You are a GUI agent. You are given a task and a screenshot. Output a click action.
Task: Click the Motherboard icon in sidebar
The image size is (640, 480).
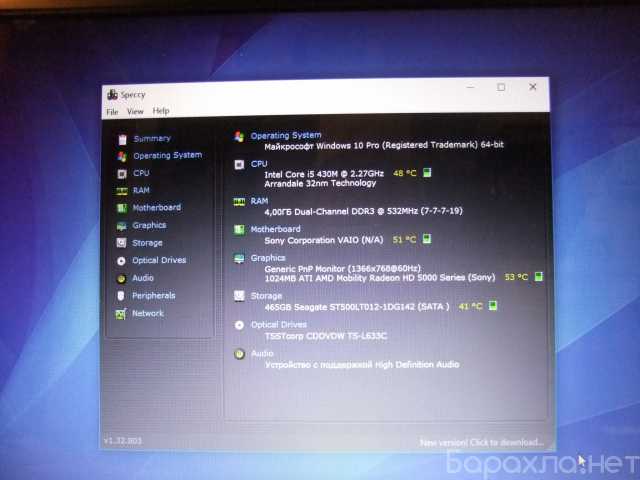122,208
